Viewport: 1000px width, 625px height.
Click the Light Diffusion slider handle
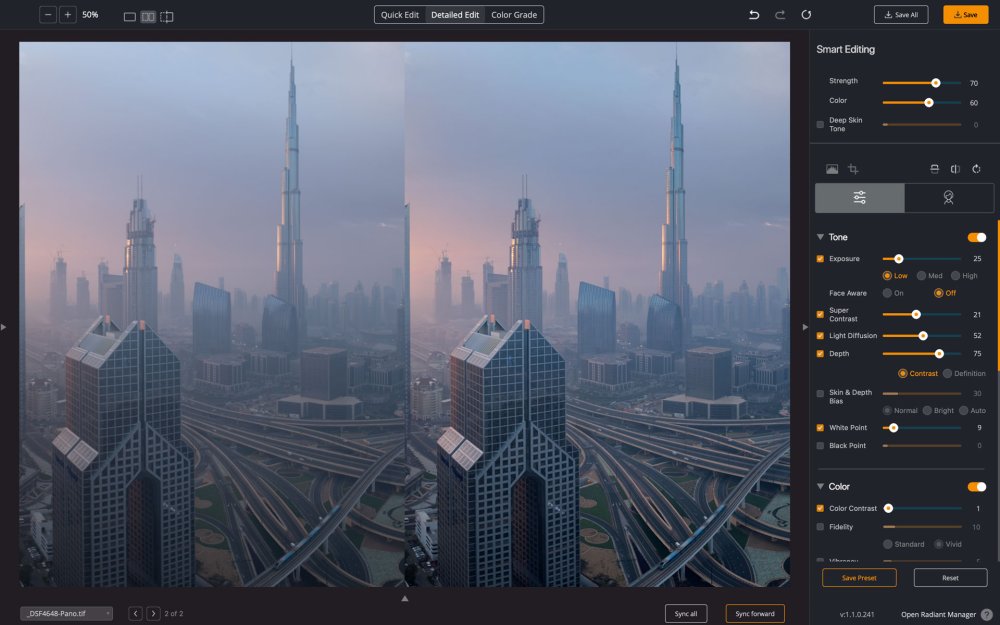[x=923, y=335]
